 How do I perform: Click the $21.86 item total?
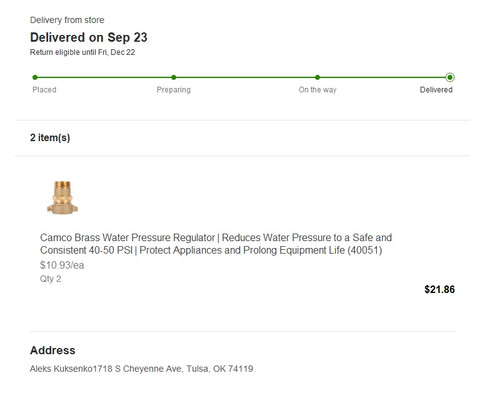pyautogui.click(x=439, y=289)
